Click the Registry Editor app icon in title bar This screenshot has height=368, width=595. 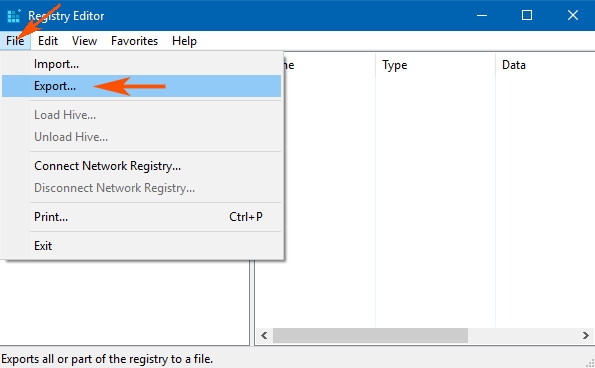click(14, 16)
